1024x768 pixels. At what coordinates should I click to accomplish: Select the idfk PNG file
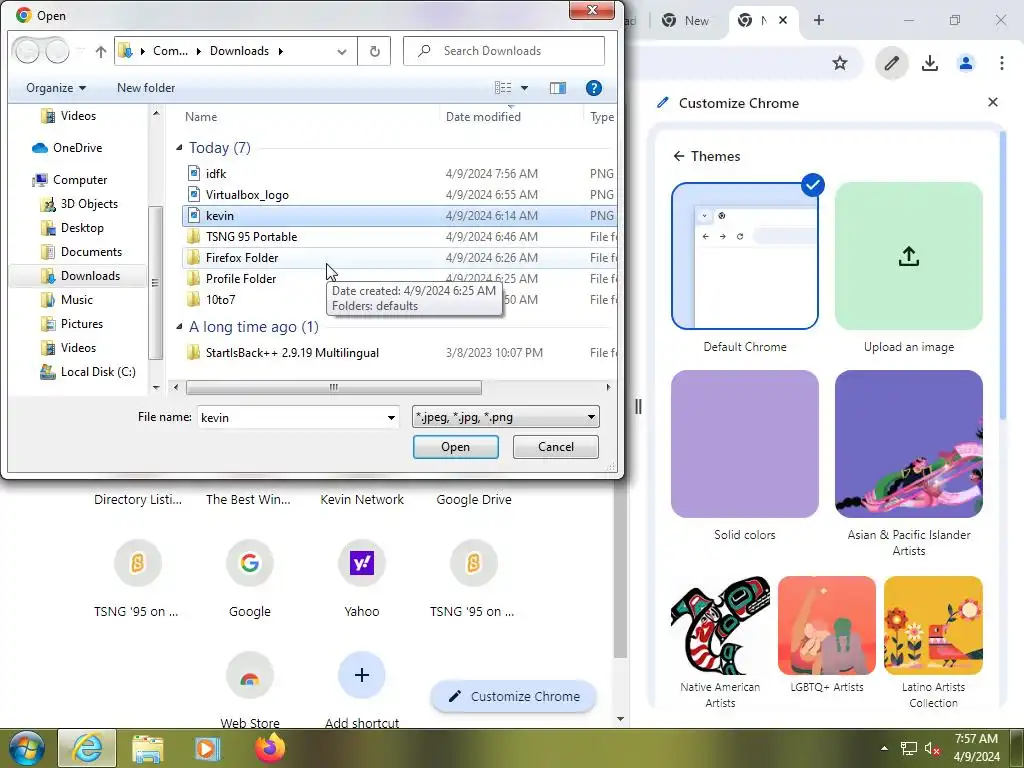tap(399, 174)
